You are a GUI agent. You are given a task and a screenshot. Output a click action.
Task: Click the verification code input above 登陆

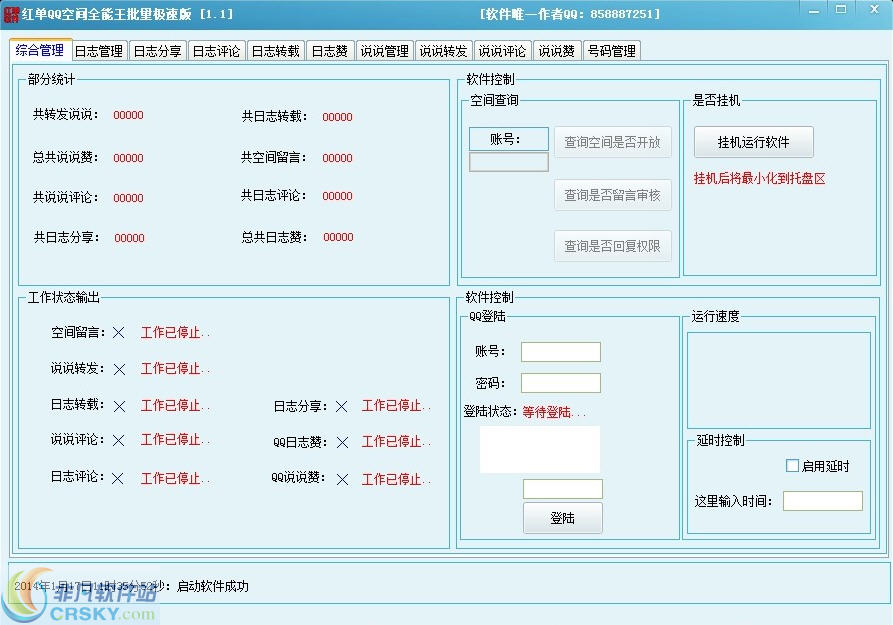[563, 489]
